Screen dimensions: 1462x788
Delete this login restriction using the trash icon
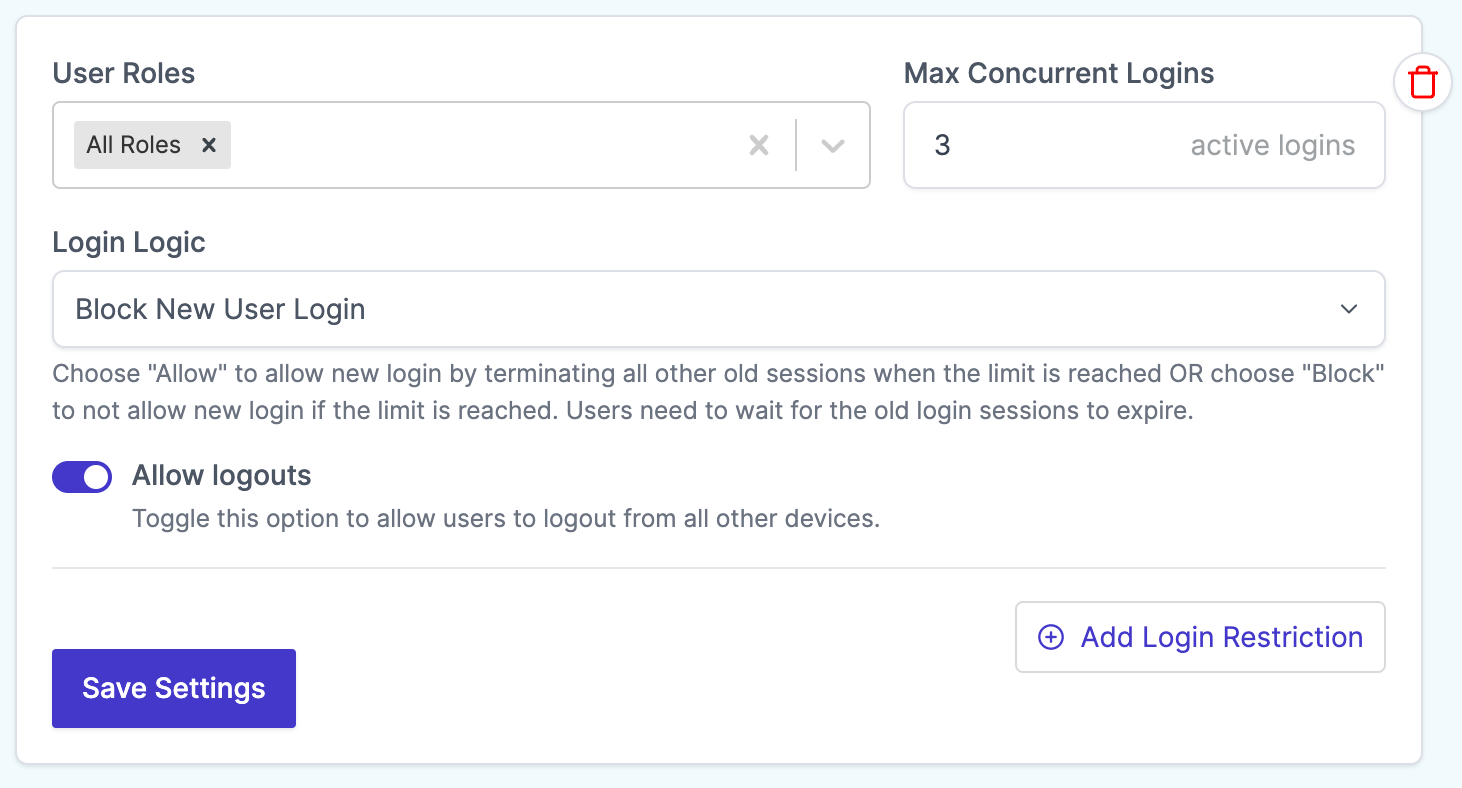point(1421,82)
